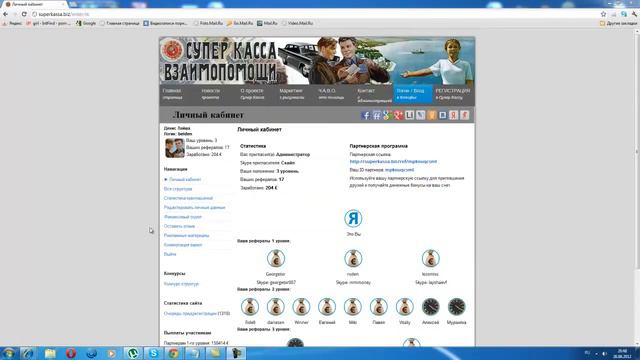Image resolution: width=640 pixels, height=360 pixels.
Task: Click the large blue 'Я' icon (Это Вы)
Action: pos(353,218)
